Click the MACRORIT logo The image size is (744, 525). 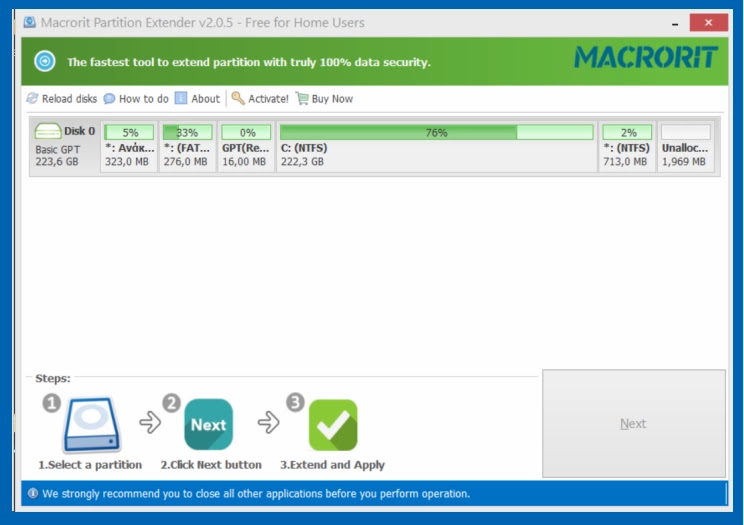tap(646, 57)
